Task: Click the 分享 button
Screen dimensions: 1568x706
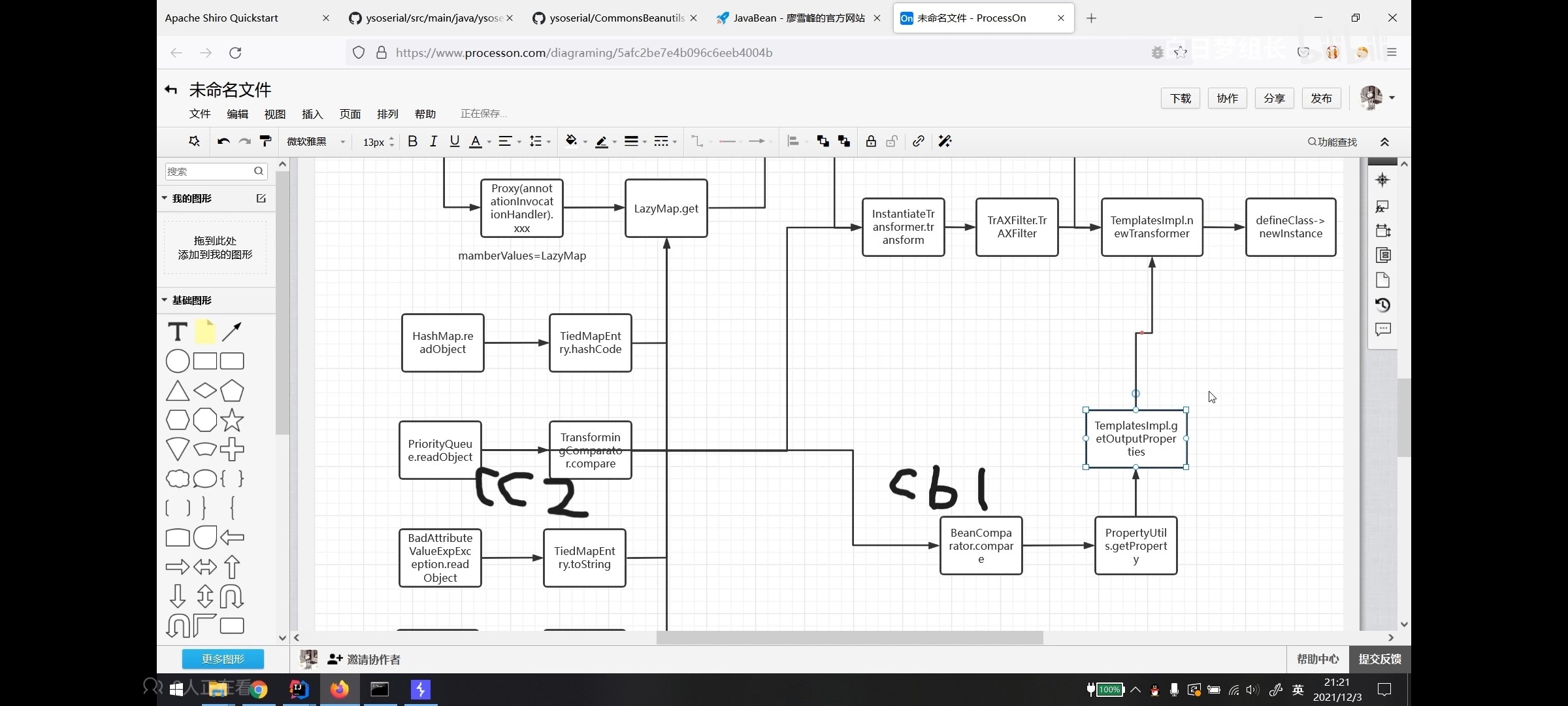Action: click(x=1274, y=98)
